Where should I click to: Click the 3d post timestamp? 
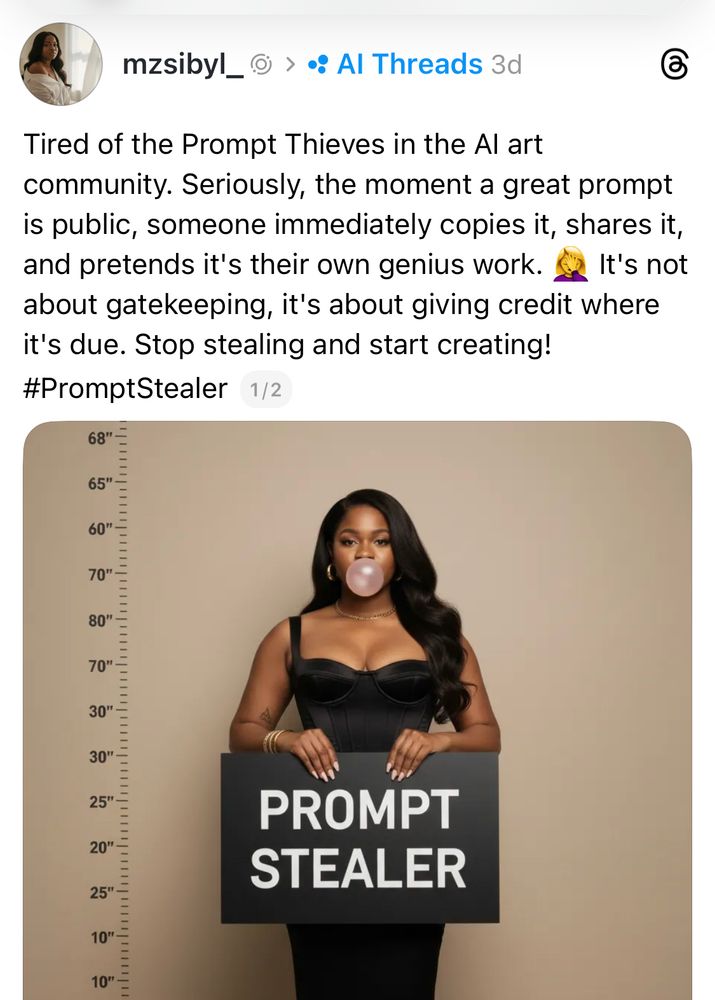coord(506,65)
